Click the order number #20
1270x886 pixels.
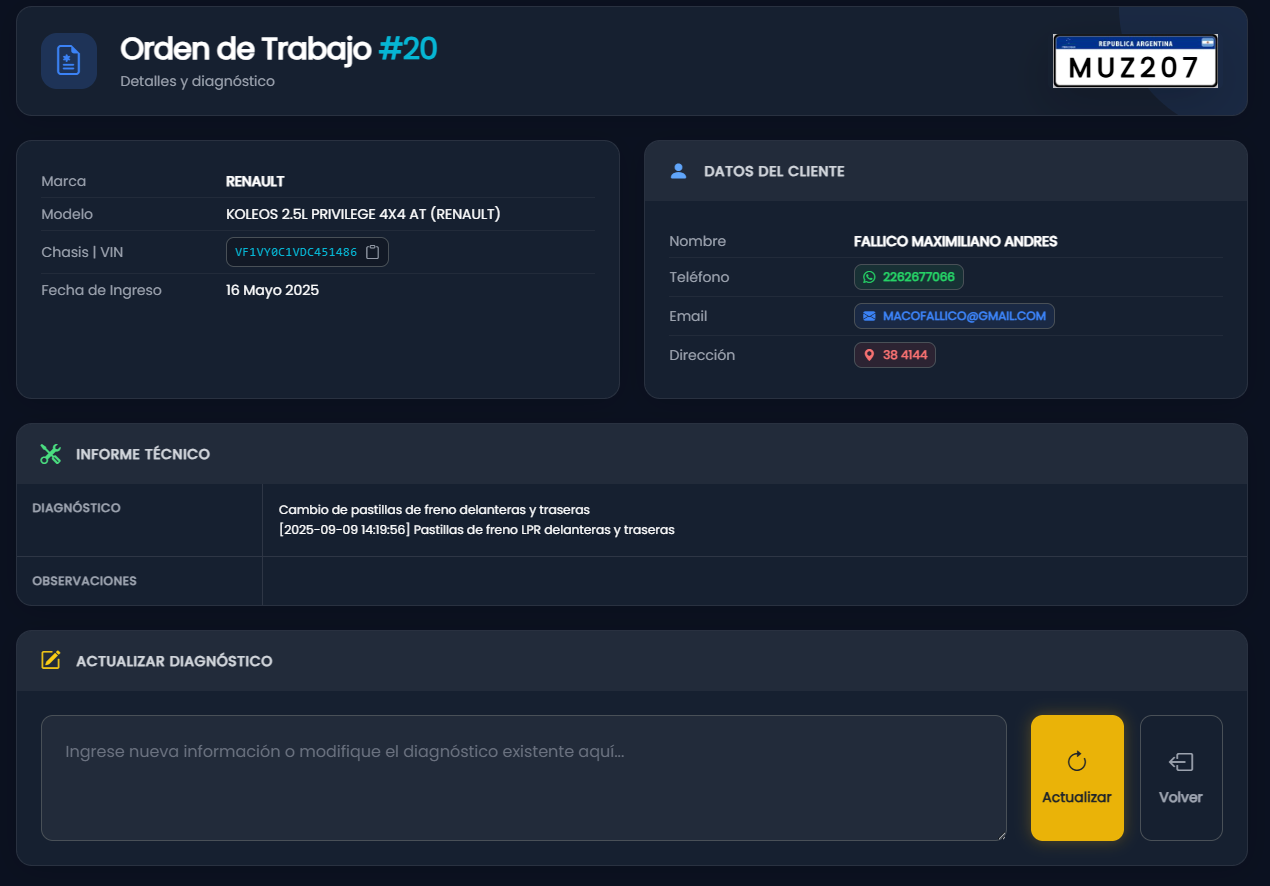pyautogui.click(x=407, y=48)
